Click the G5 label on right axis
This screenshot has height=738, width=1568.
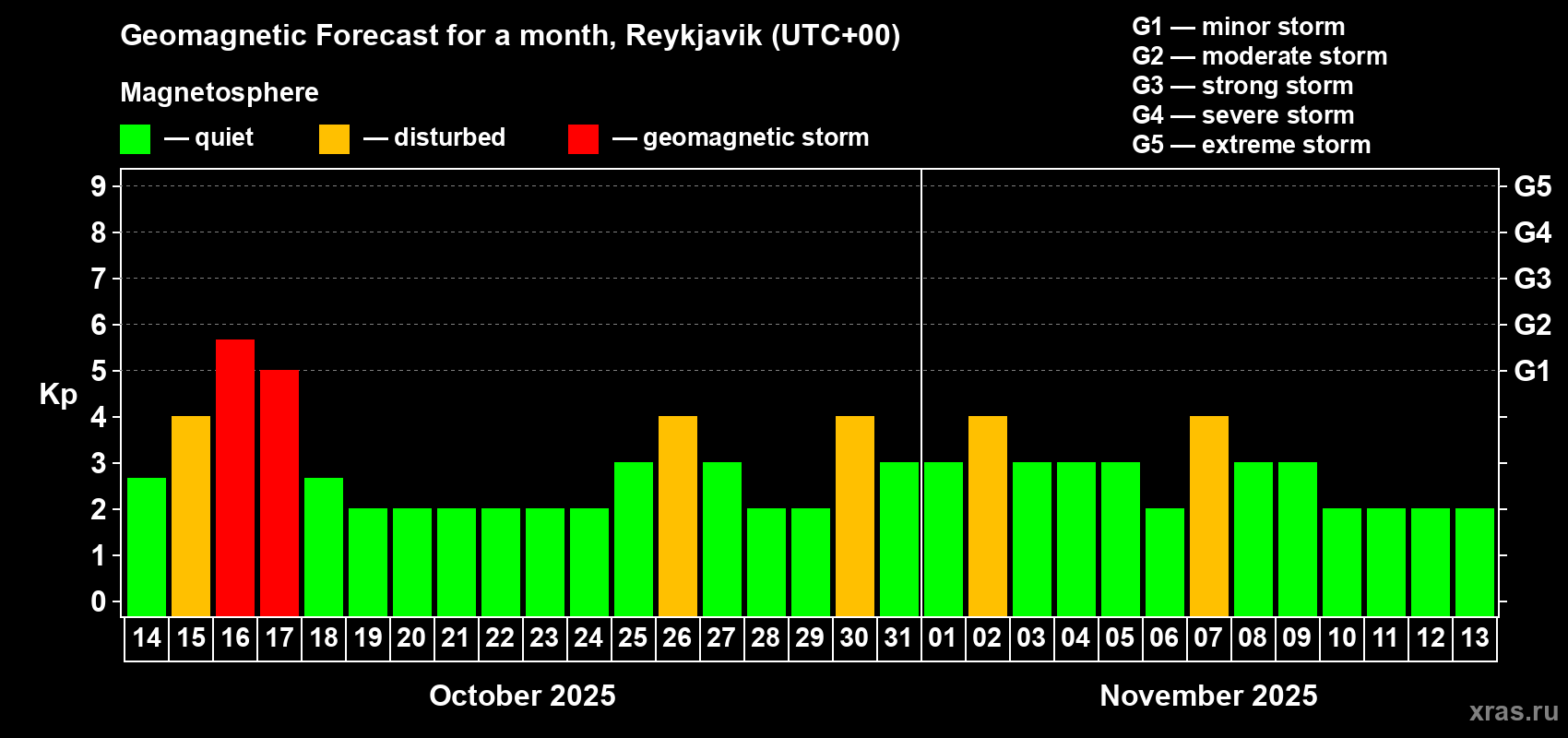[x=1533, y=186]
